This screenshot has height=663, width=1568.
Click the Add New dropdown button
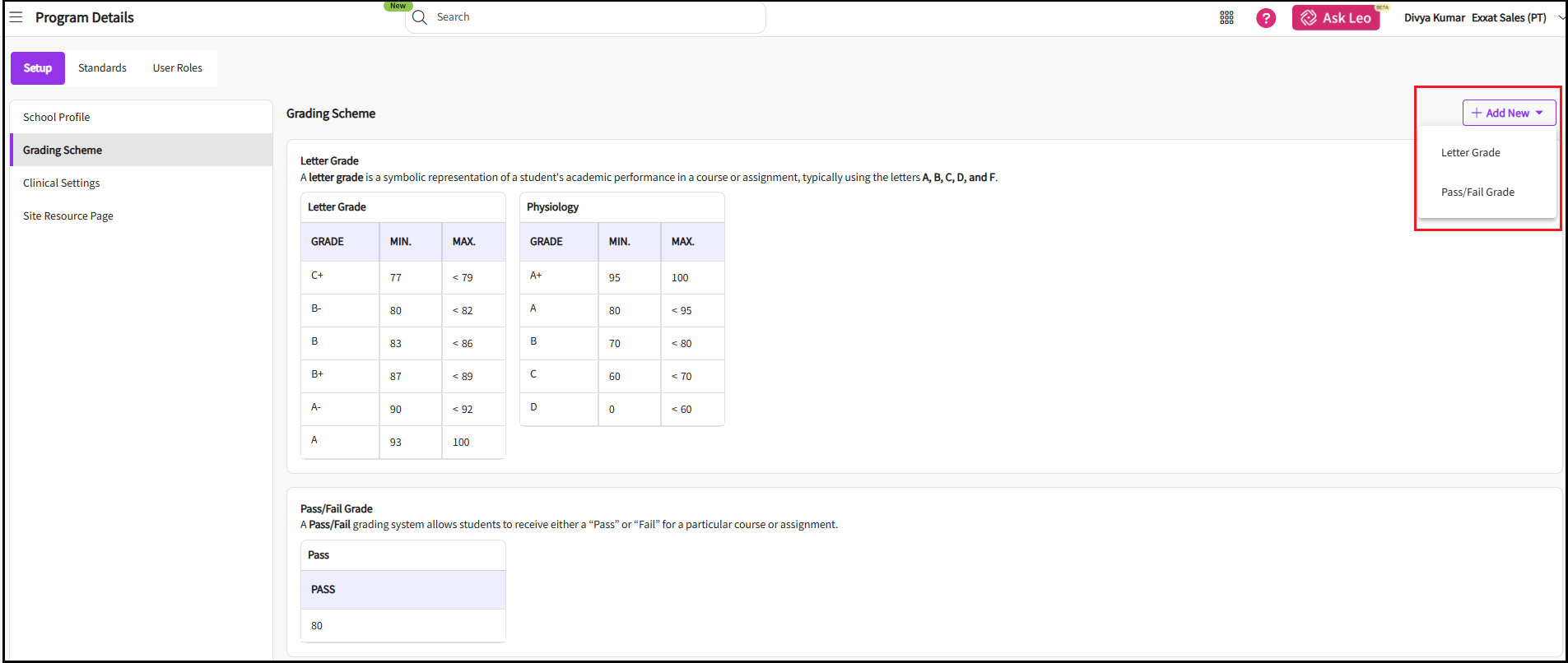pyautogui.click(x=1508, y=113)
